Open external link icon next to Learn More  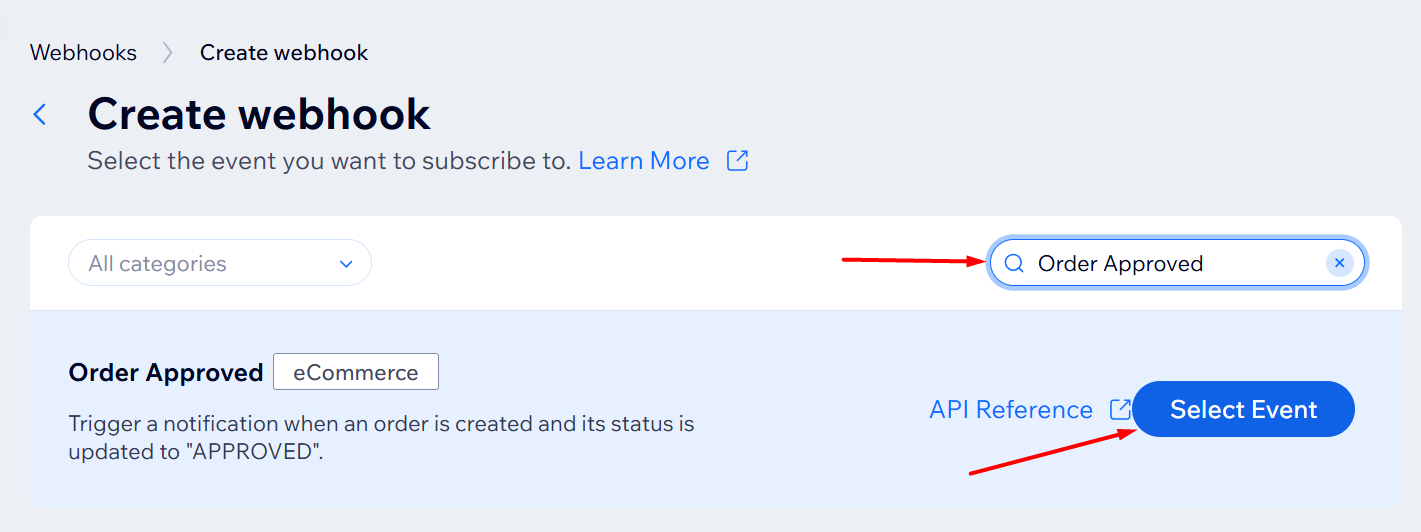point(737,161)
